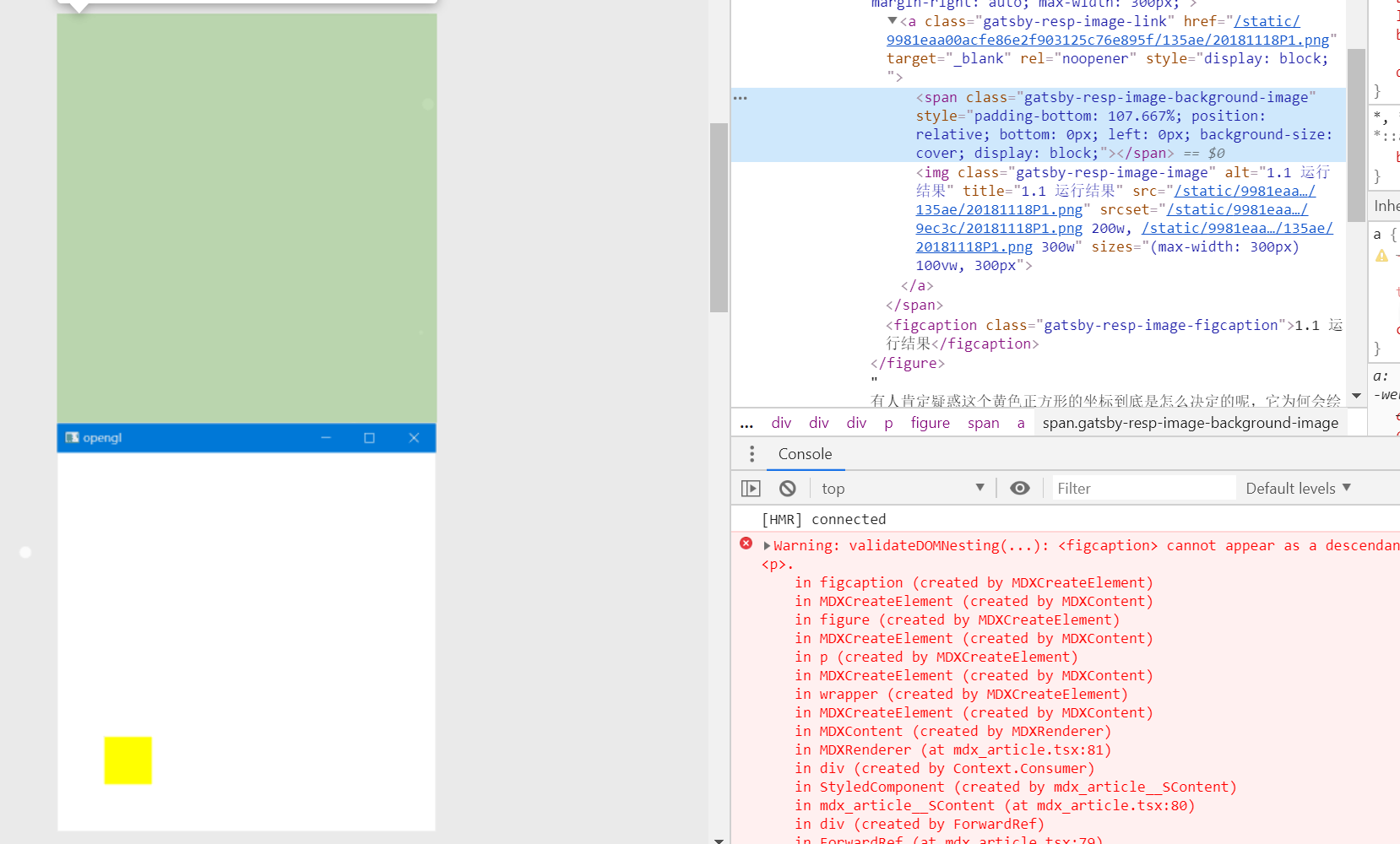Expand the validateDOMNesting warning details

[767, 545]
